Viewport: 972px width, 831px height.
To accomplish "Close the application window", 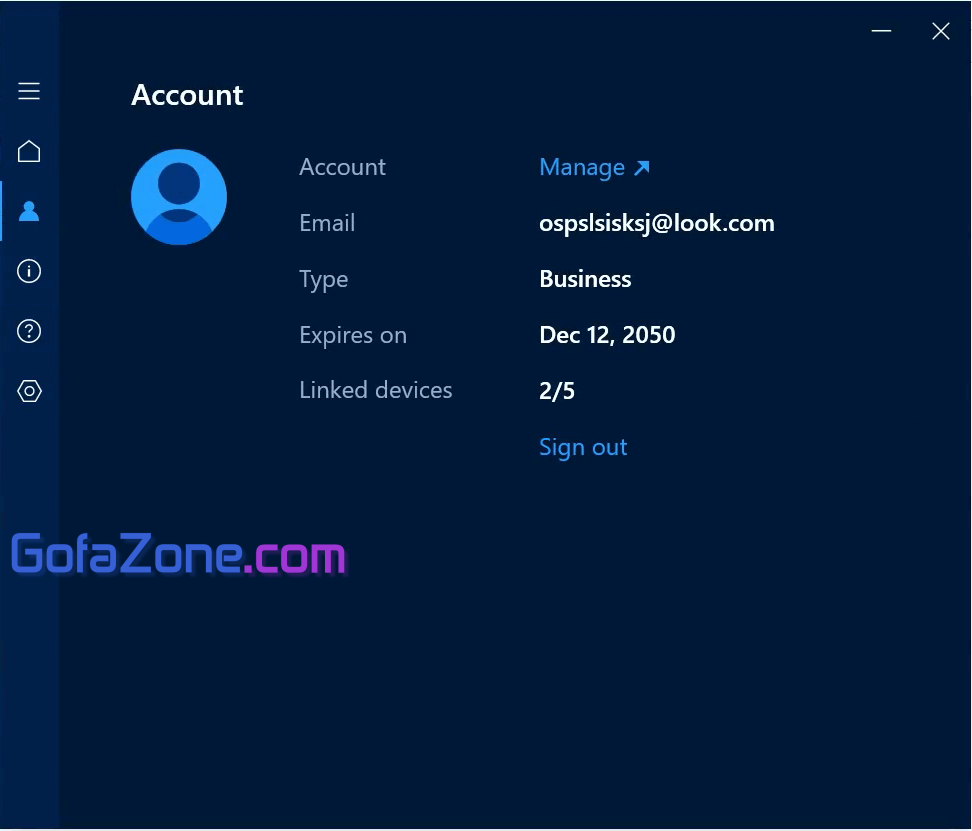I will pyautogui.click(x=940, y=32).
